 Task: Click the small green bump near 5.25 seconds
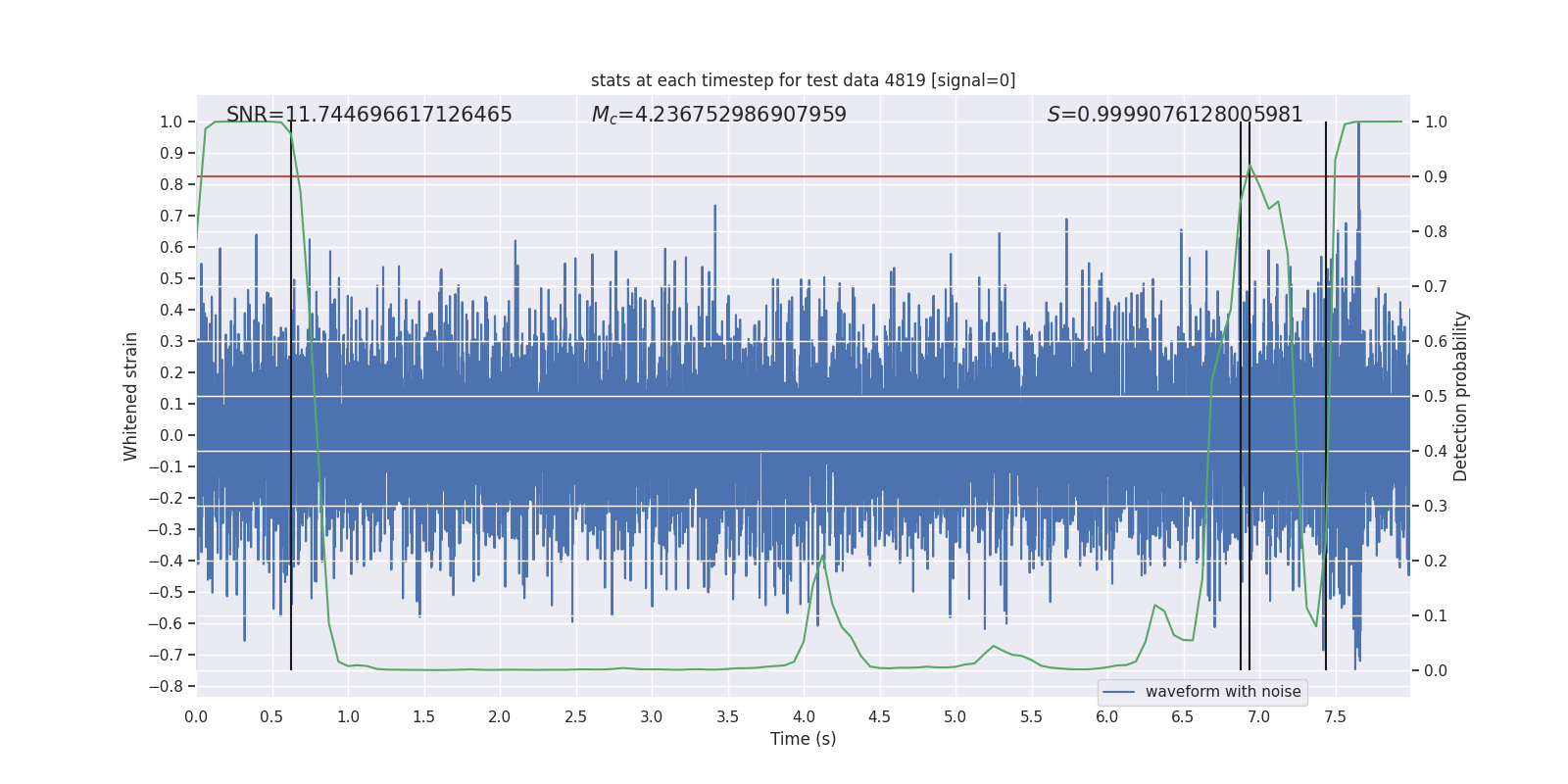click(993, 646)
